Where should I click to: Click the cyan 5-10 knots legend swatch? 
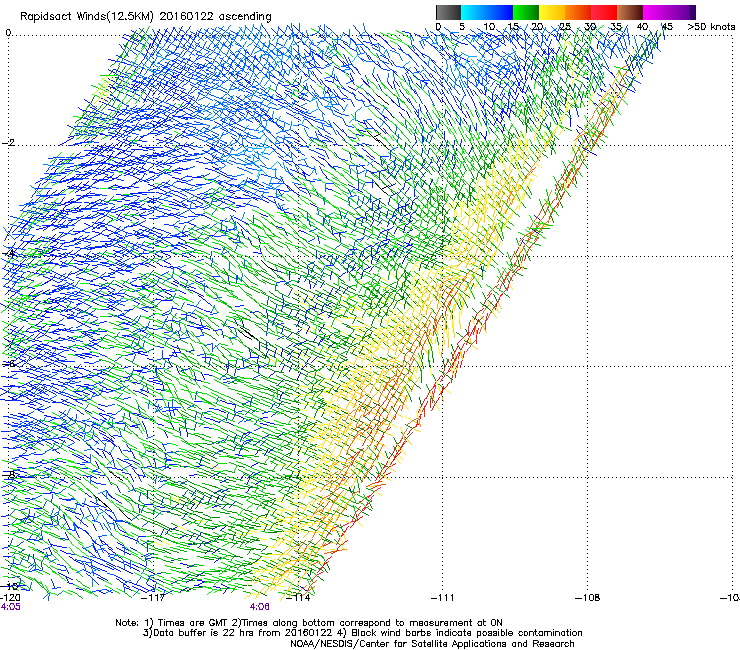[x=474, y=12]
